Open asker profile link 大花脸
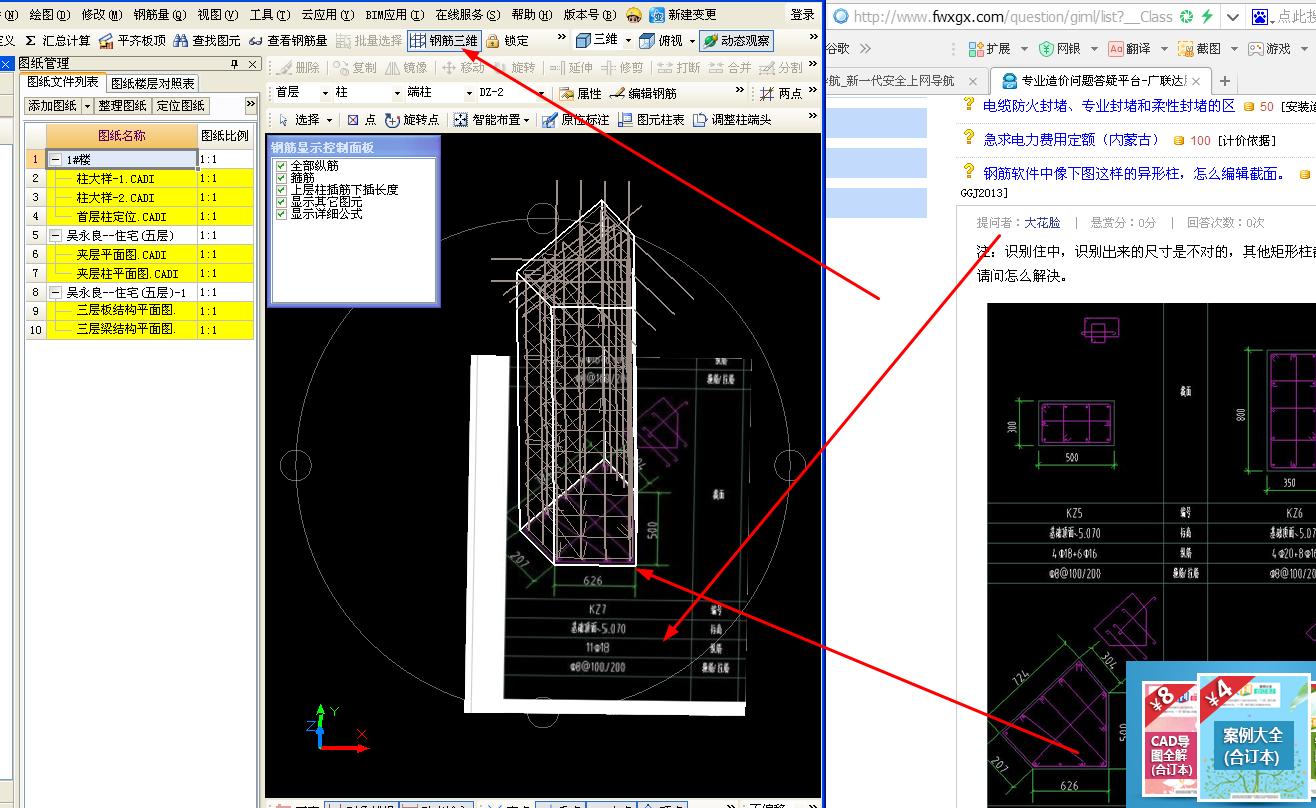Image resolution: width=1316 pixels, height=808 pixels. pyautogui.click(x=1042, y=222)
